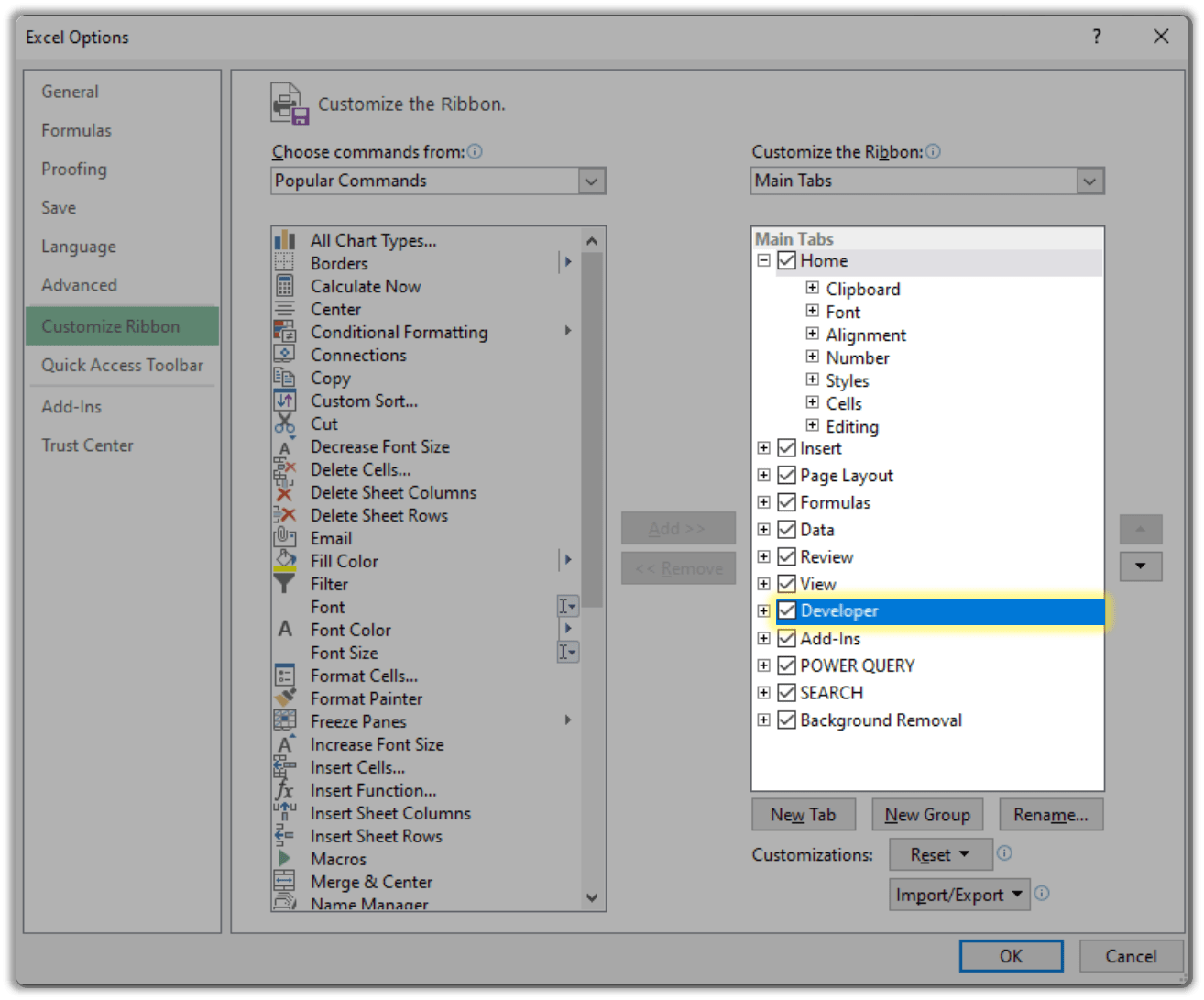The image size is (1204, 1000).
Task: Open the Popular Commands dropdown
Action: (592, 181)
